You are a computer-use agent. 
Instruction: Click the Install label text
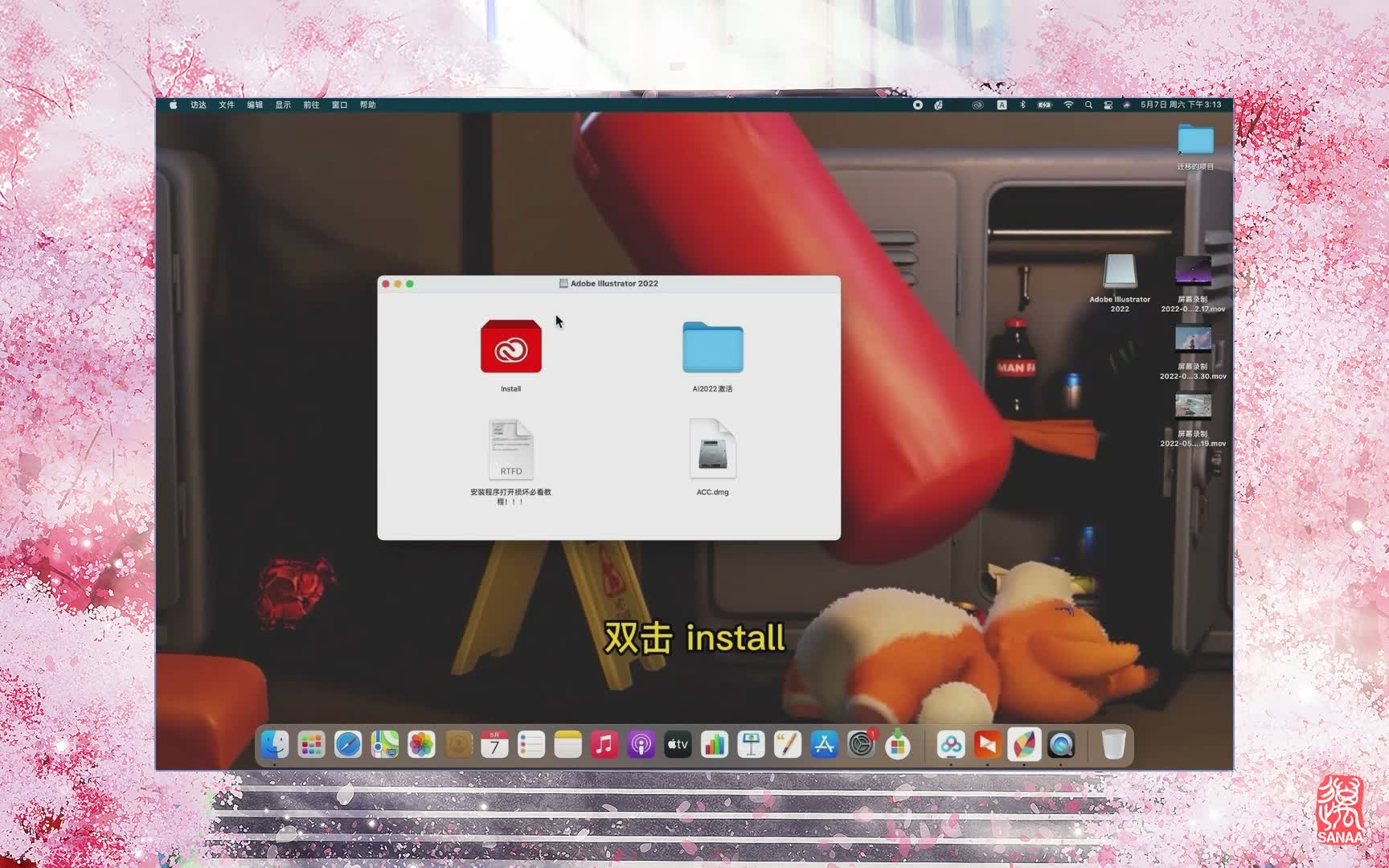click(x=510, y=389)
